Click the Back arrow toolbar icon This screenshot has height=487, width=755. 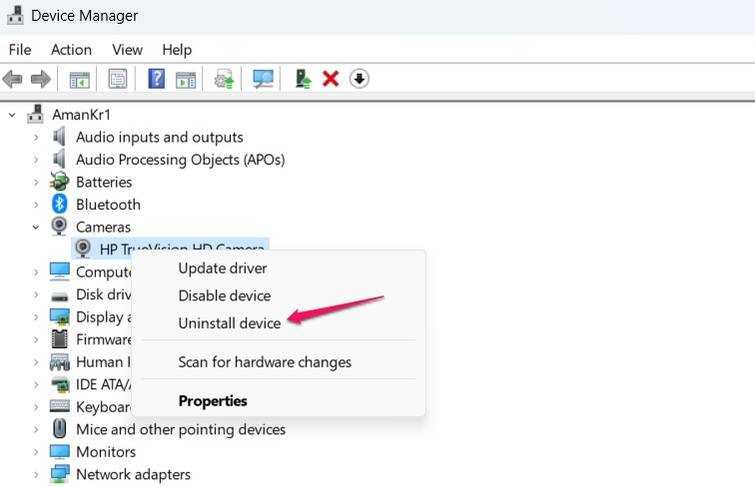(x=13, y=79)
